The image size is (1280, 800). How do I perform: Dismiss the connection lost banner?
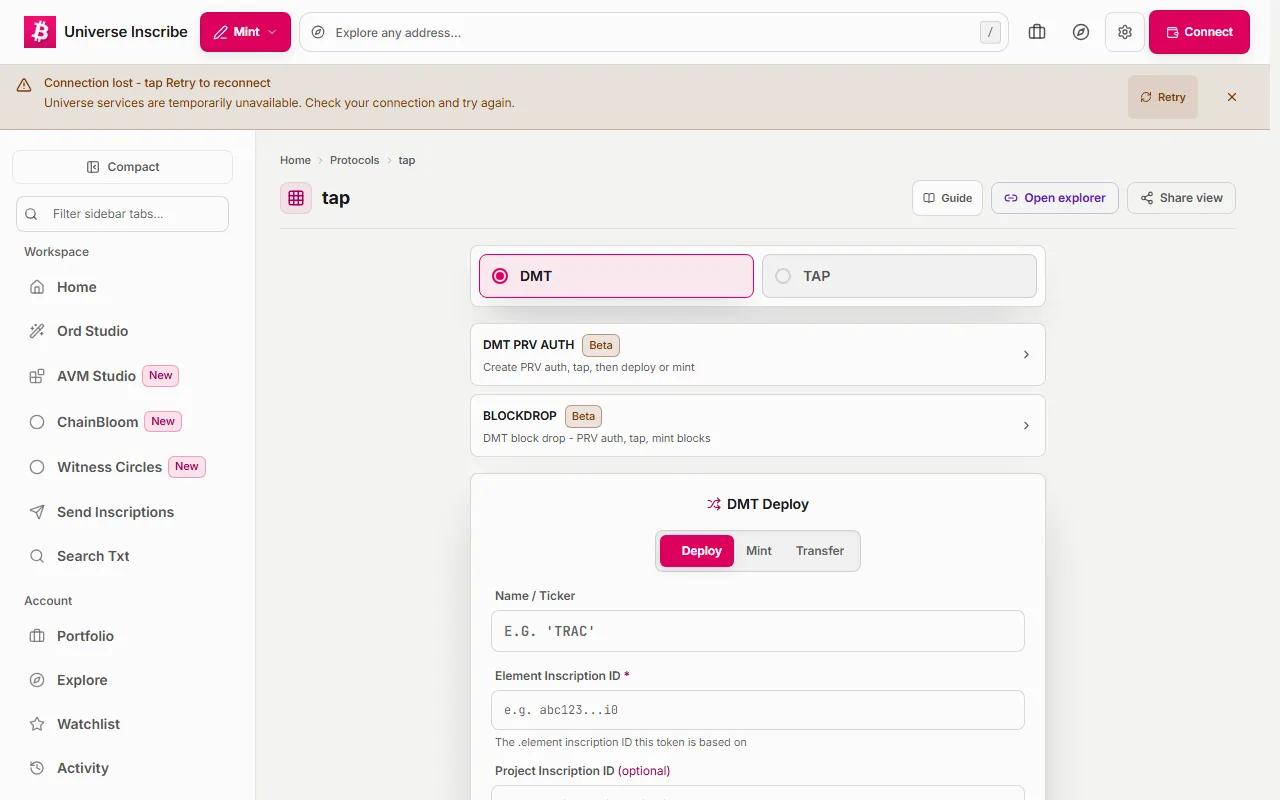[1232, 97]
